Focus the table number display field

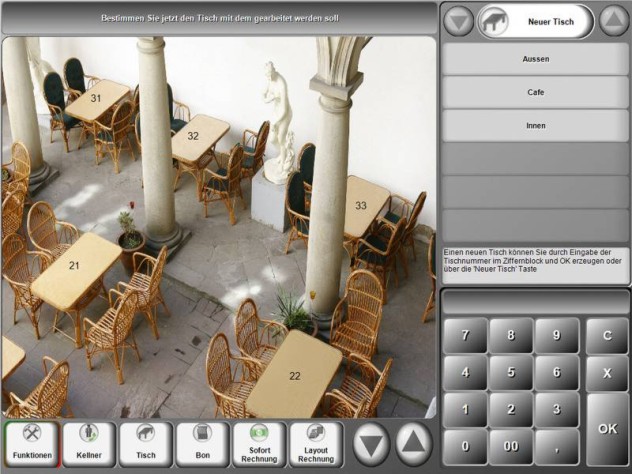pyautogui.click(x=536, y=302)
